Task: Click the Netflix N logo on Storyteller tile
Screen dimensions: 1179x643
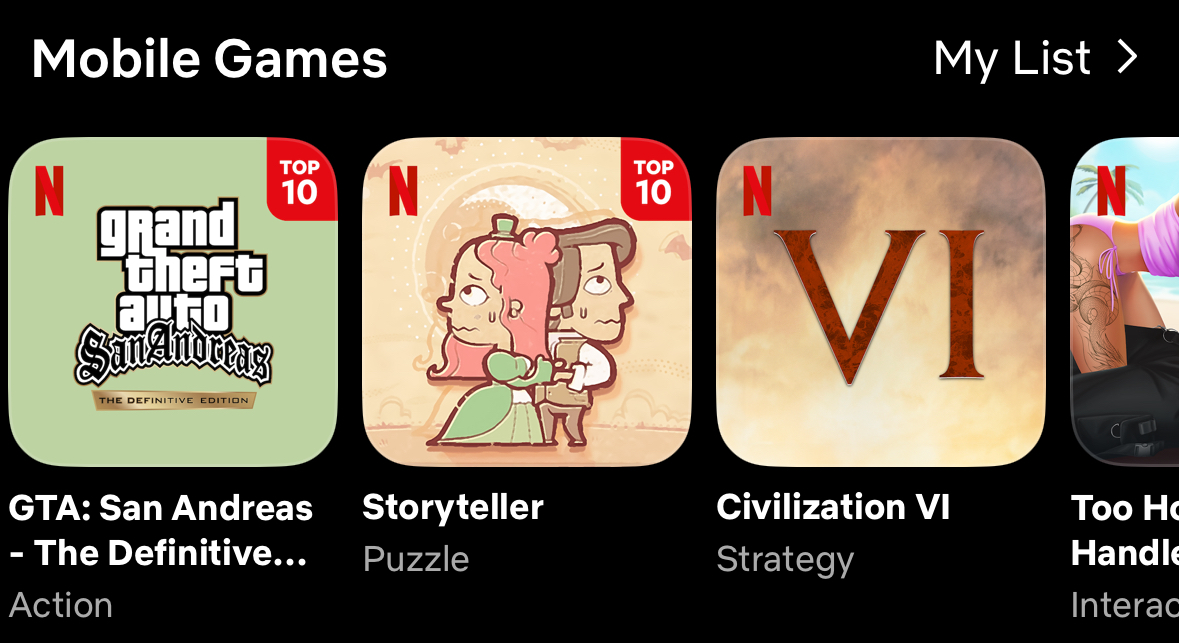Action: [x=403, y=190]
